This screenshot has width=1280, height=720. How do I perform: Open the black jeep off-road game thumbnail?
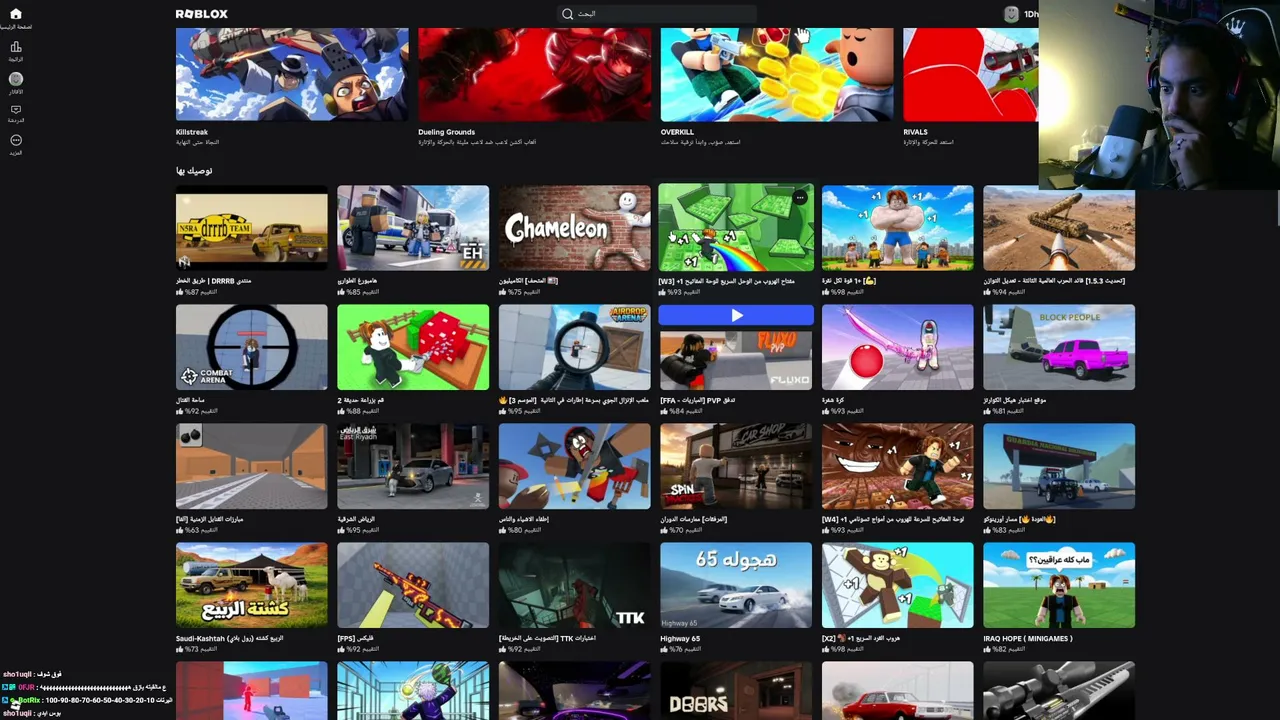pyautogui.click(x=1059, y=466)
